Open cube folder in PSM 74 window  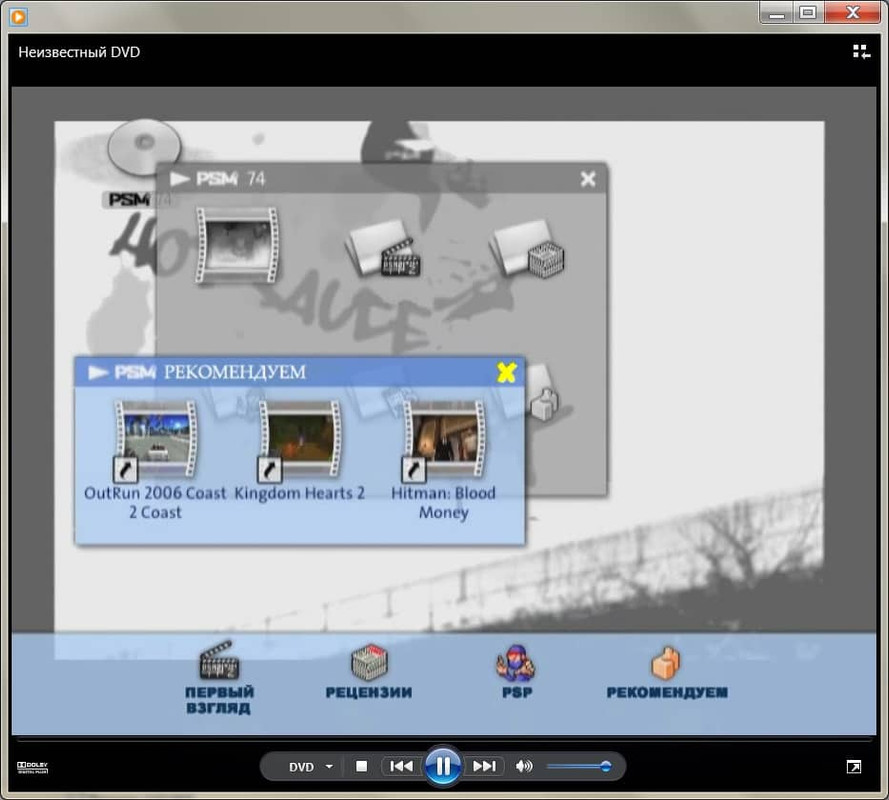pyautogui.click(x=527, y=248)
